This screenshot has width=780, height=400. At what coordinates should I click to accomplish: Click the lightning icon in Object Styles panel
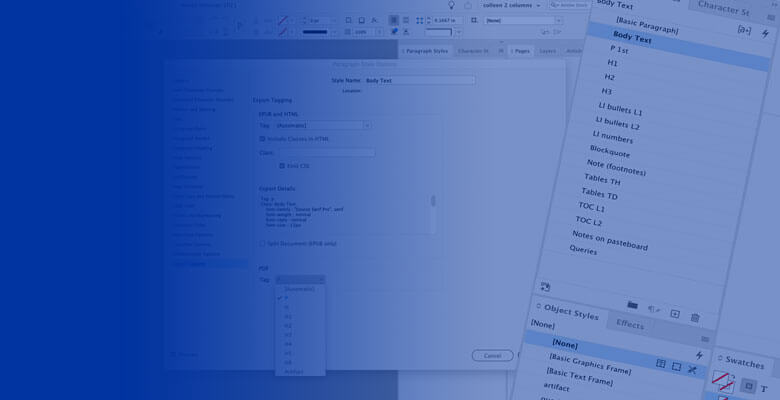[699, 355]
